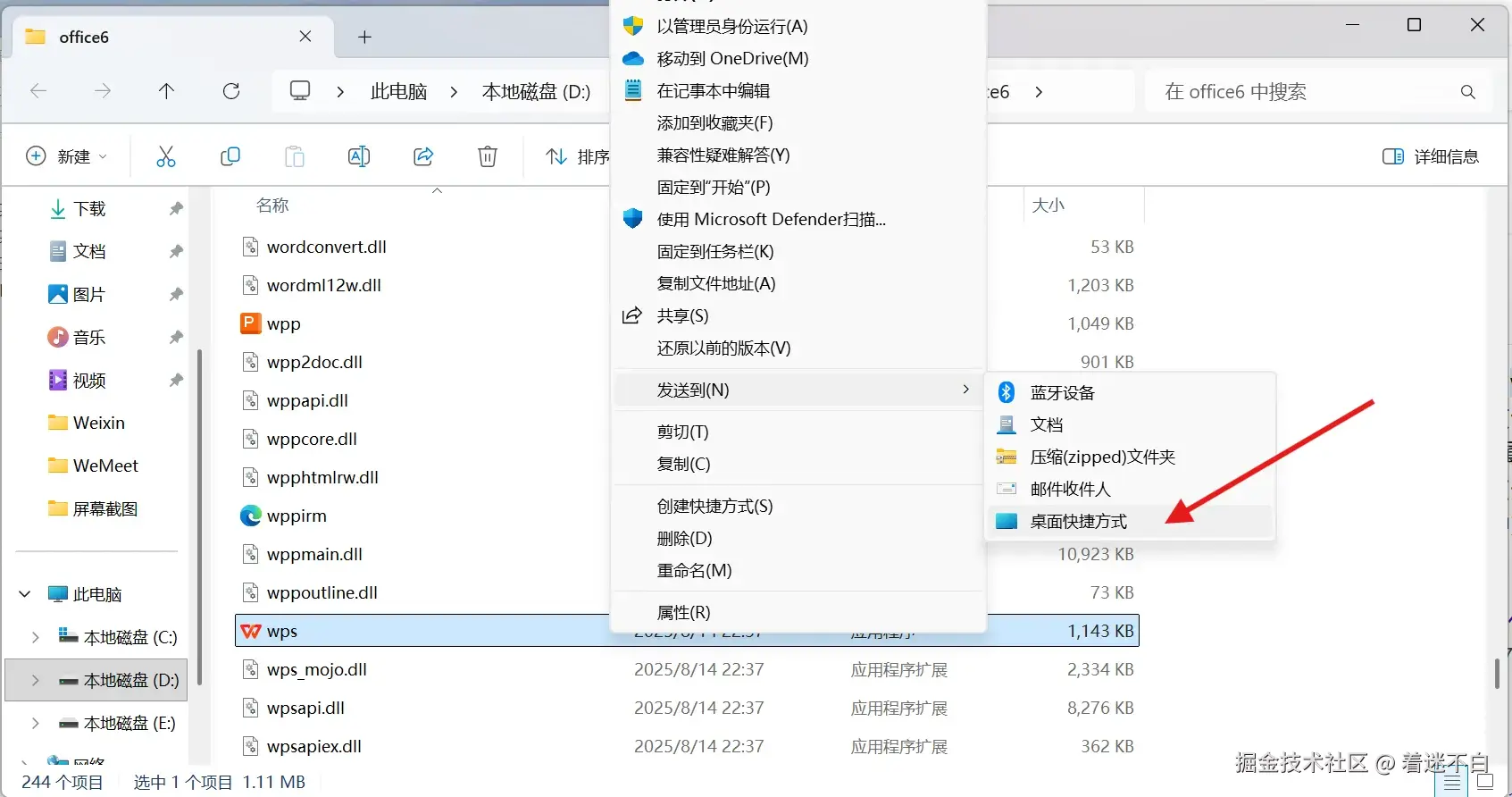1512x797 pixels.
Task: Click the search magnifier icon
Action: [x=1468, y=92]
